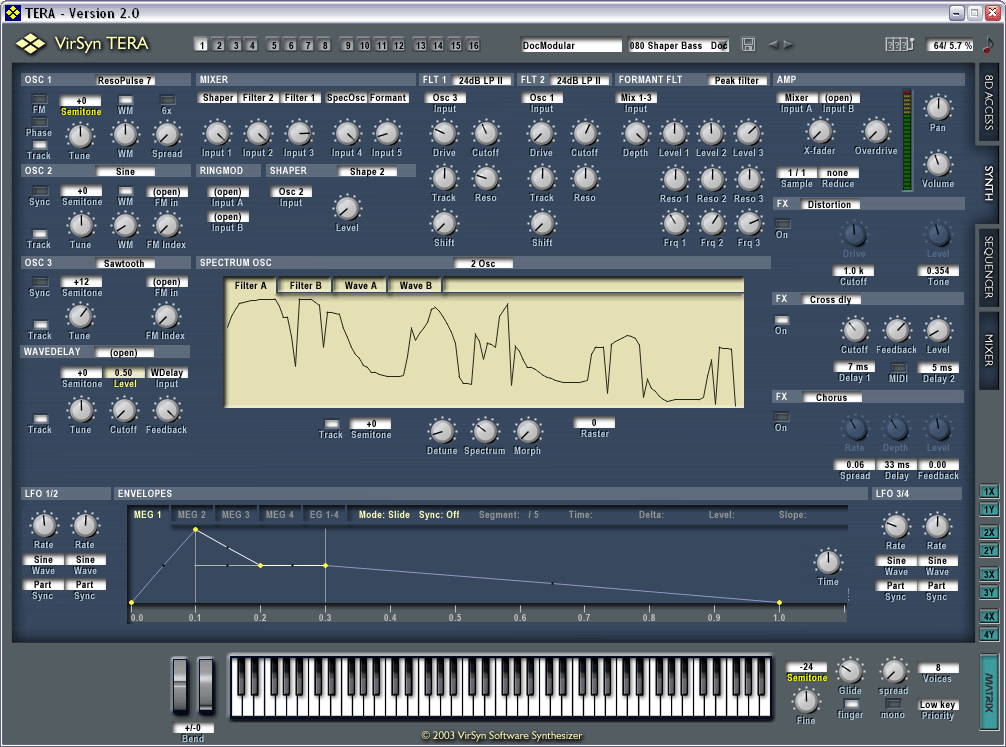This screenshot has height=747, width=1006.
Task: Enable the Chorus FX On switch
Action: point(781,416)
